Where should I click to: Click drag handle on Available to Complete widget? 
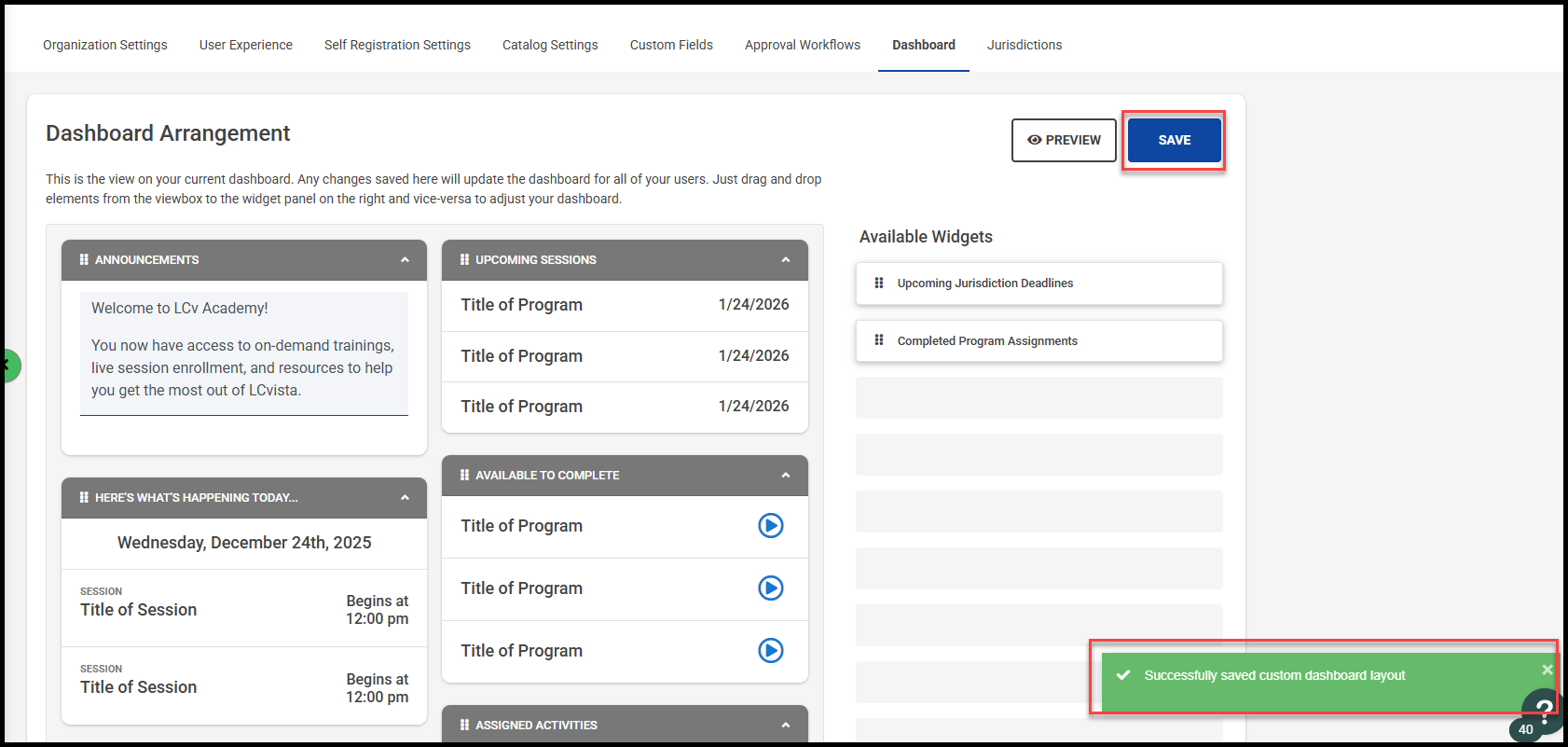tap(464, 476)
